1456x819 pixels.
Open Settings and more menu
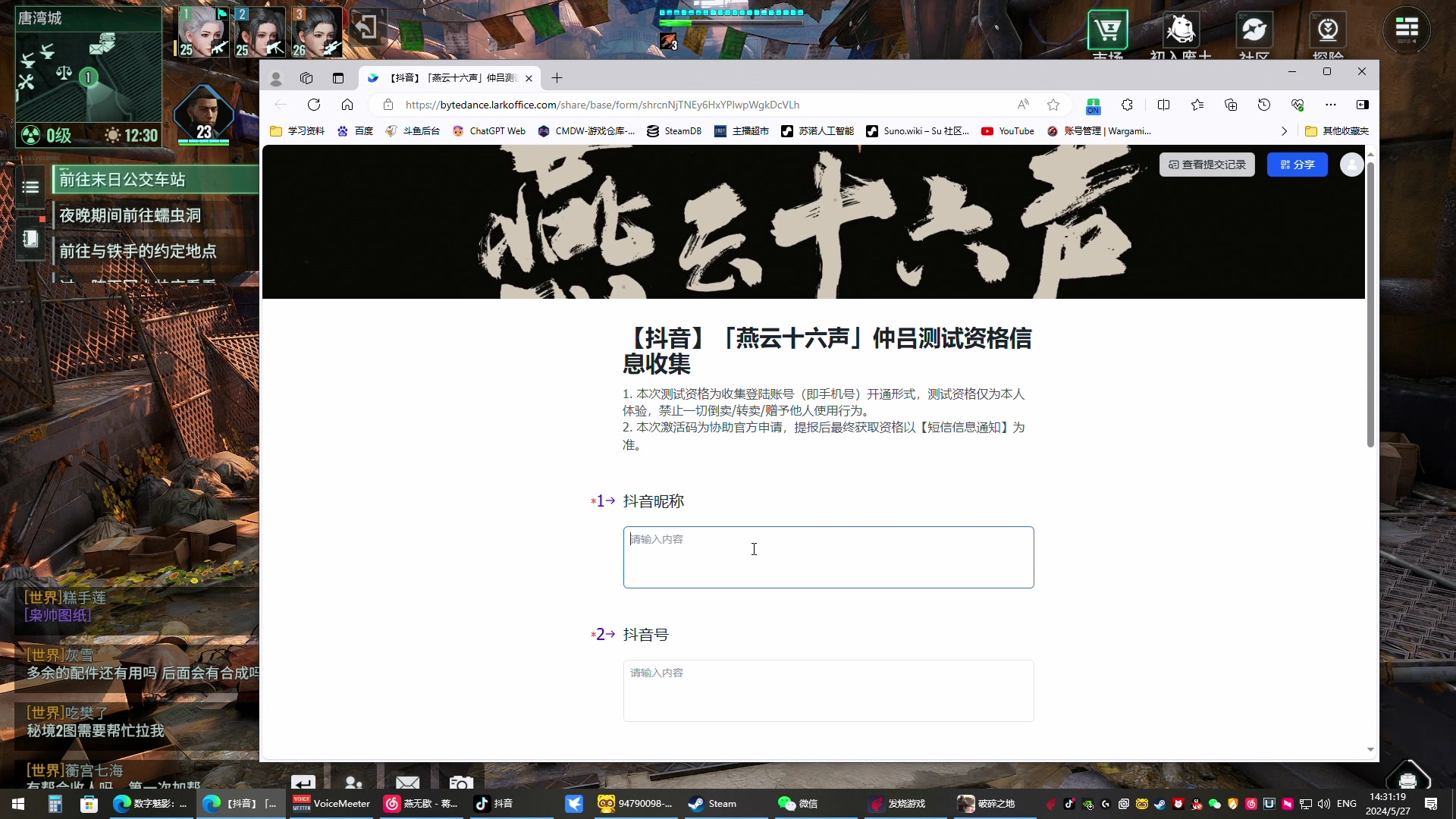1331,105
